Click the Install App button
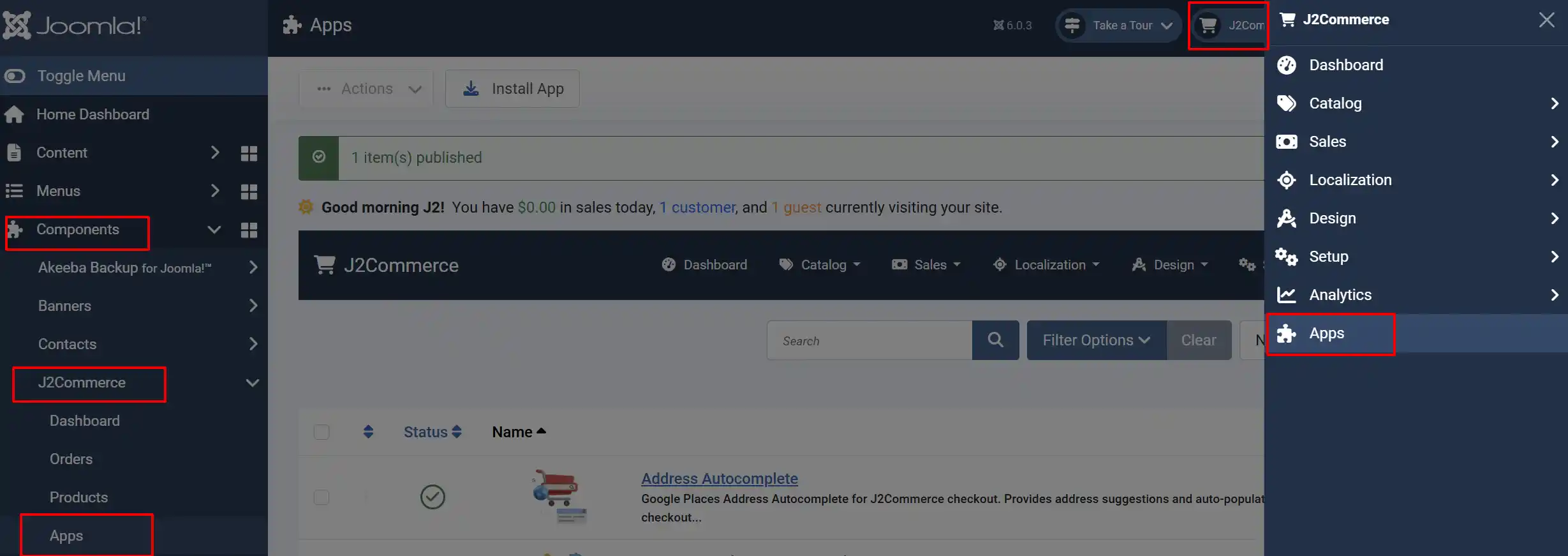 pyautogui.click(x=512, y=89)
